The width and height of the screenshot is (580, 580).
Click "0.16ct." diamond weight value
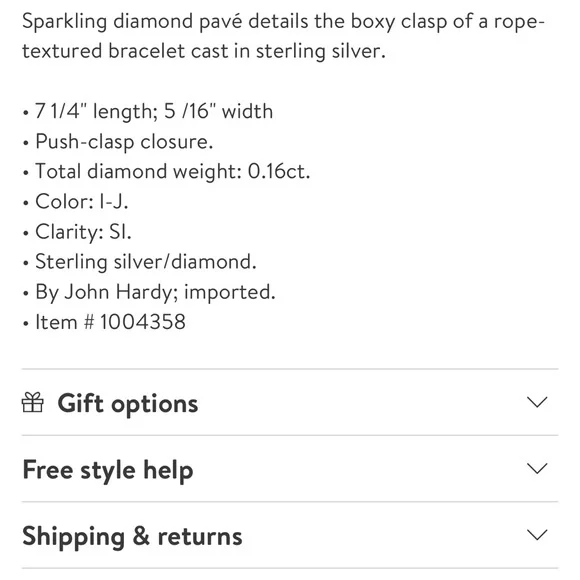point(279,171)
